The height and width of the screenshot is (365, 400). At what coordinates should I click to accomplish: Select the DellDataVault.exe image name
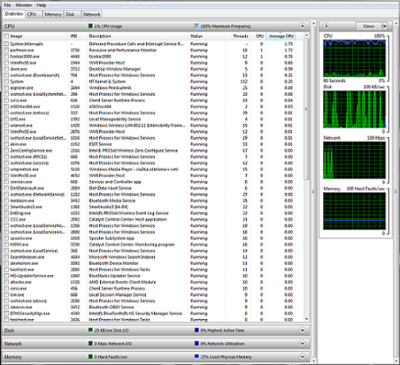tap(27, 188)
